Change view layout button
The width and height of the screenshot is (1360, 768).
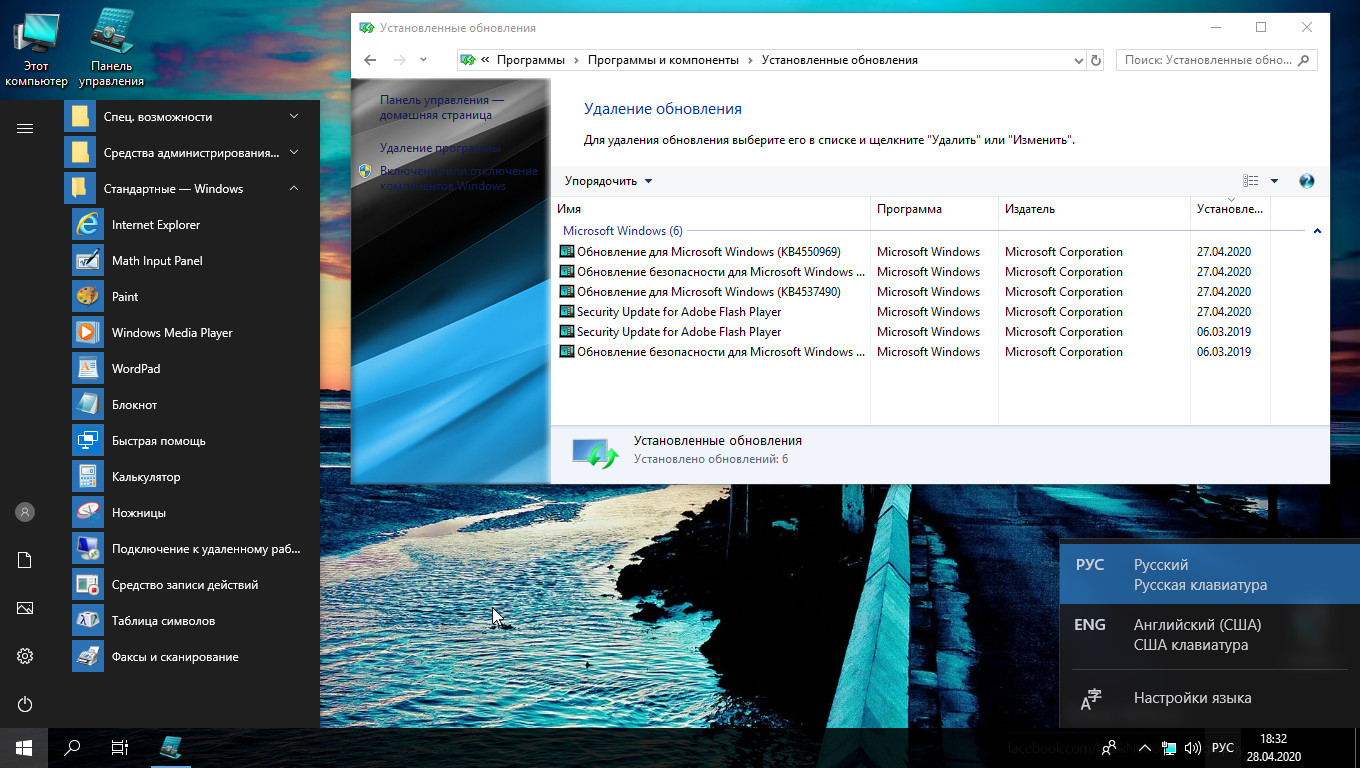click(x=1250, y=181)
